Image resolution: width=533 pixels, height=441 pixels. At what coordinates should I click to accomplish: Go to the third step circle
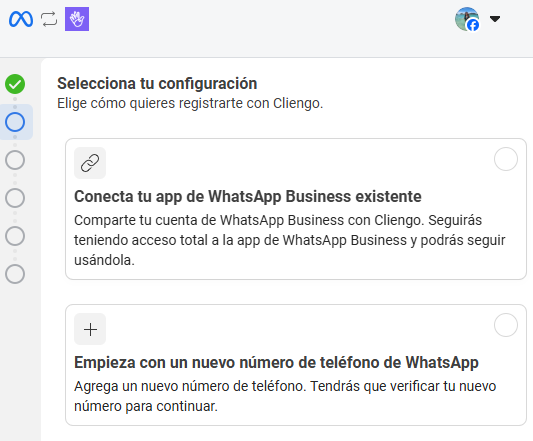pos(15,160)
